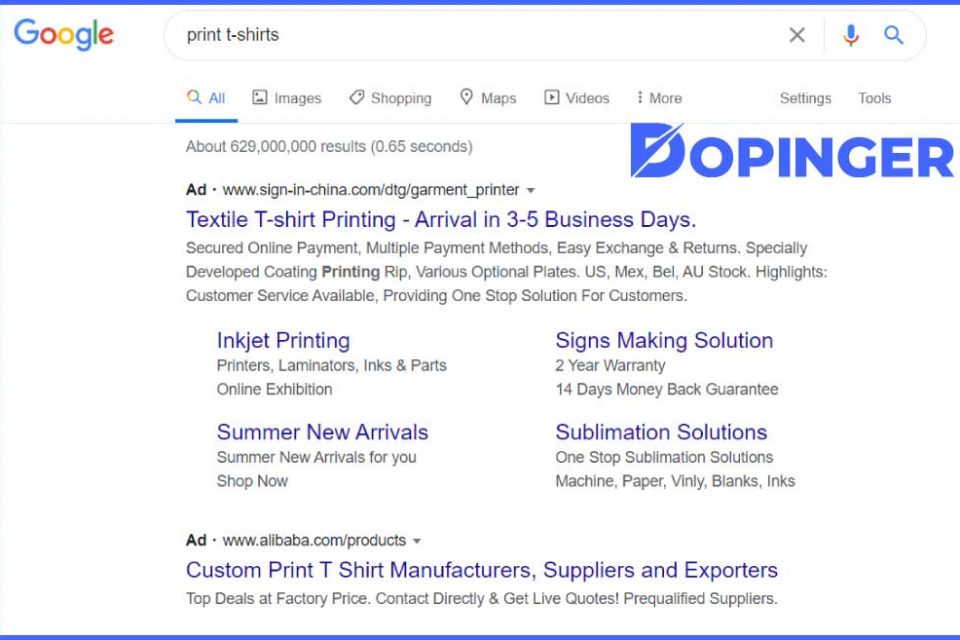This screenshot has width=960, height=640.
Task: Open the Sublimation Solutions sitelink
Action: 661,432
